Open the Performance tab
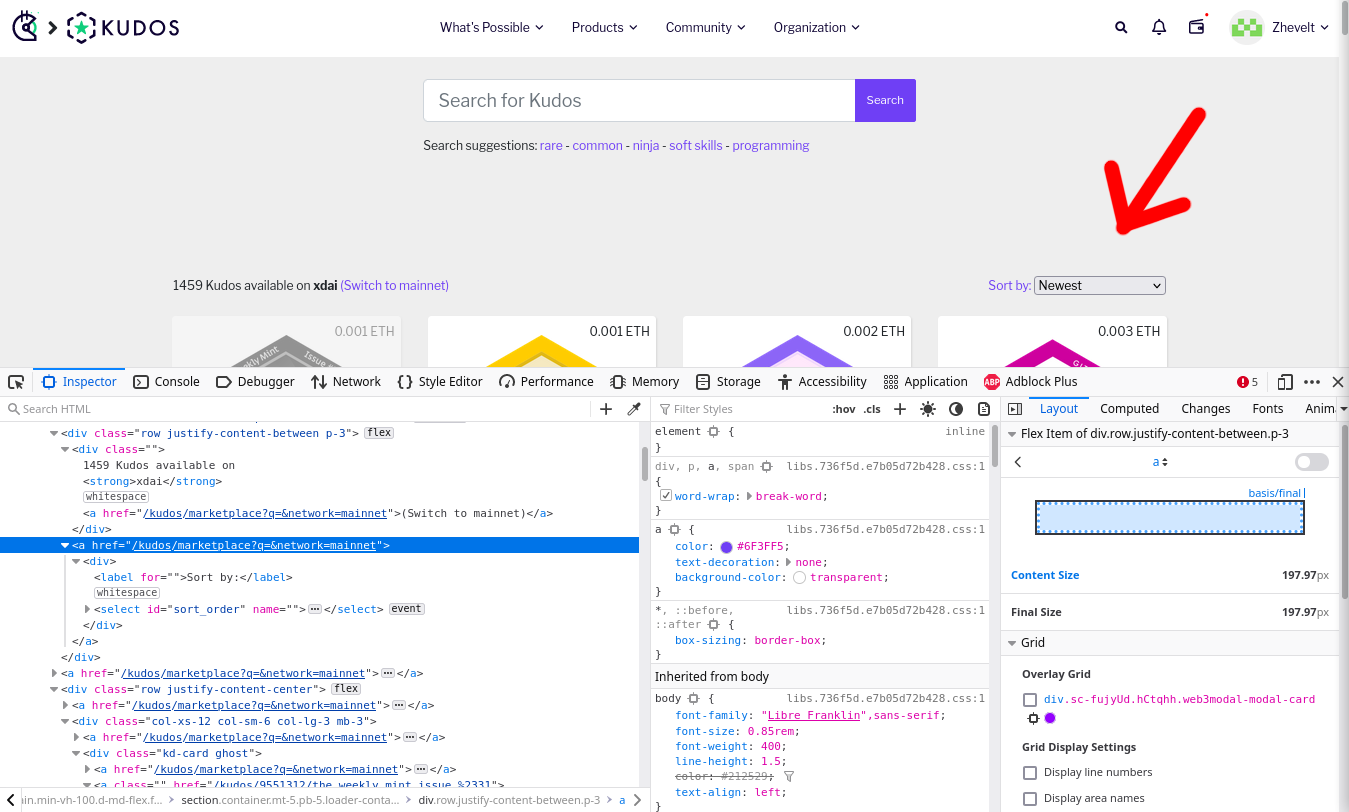Image resolution: width=1349 pixels, height=812 pixels. pyautogui.click(x=546, y=382)
